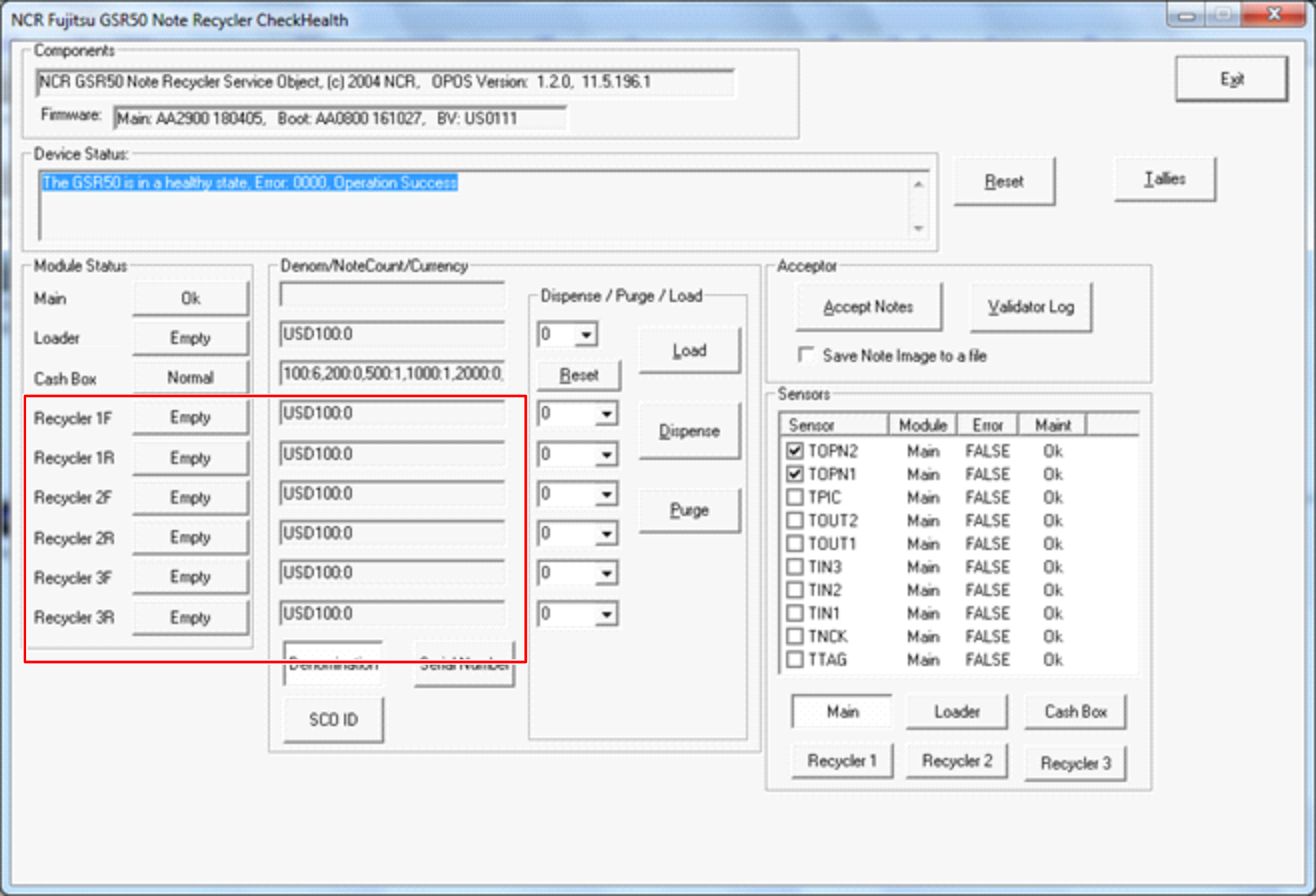Click the Service Object components field
Viewport: 1316px width, 896px height.
click(385, 82)
